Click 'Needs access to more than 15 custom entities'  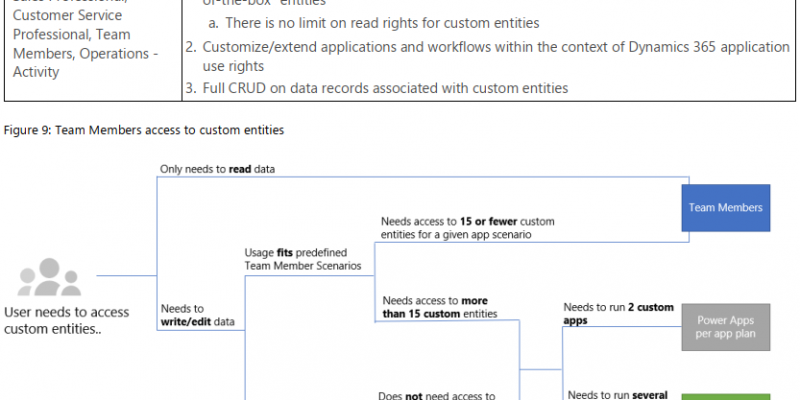click(x=440, y=307)
